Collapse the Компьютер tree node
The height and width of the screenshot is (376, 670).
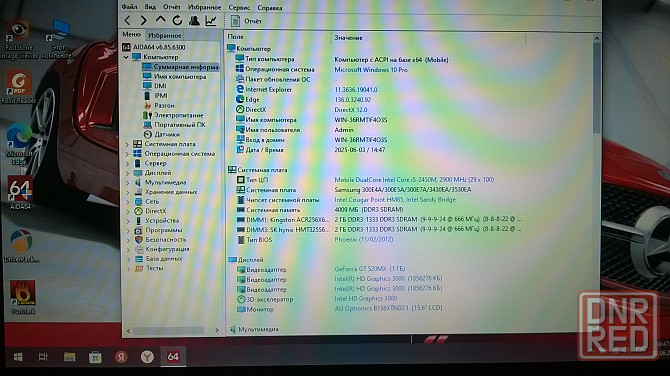point(126,57)
